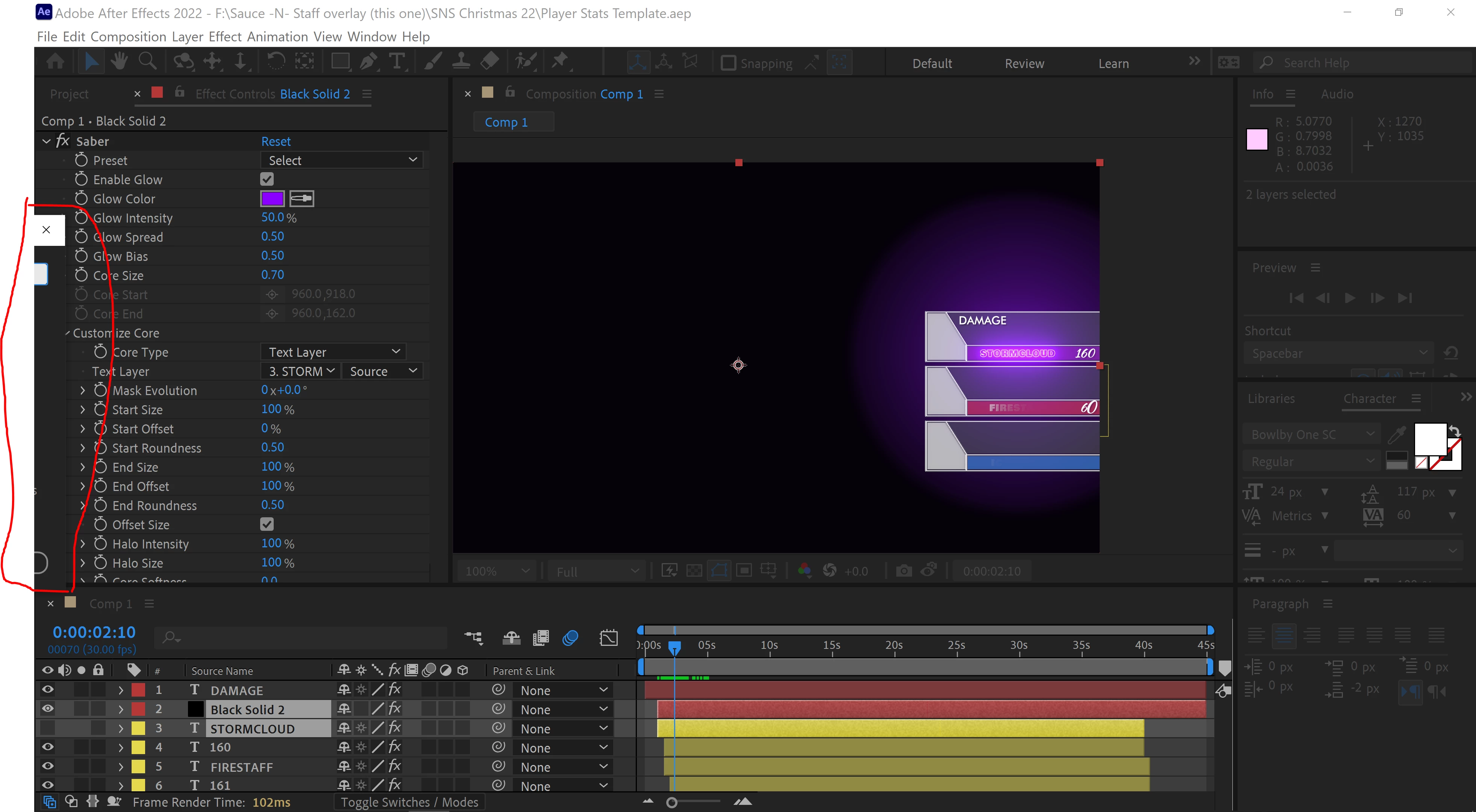Open the purple Glow Color swatch
This screenshot has height=812, width=1476.
272,199
